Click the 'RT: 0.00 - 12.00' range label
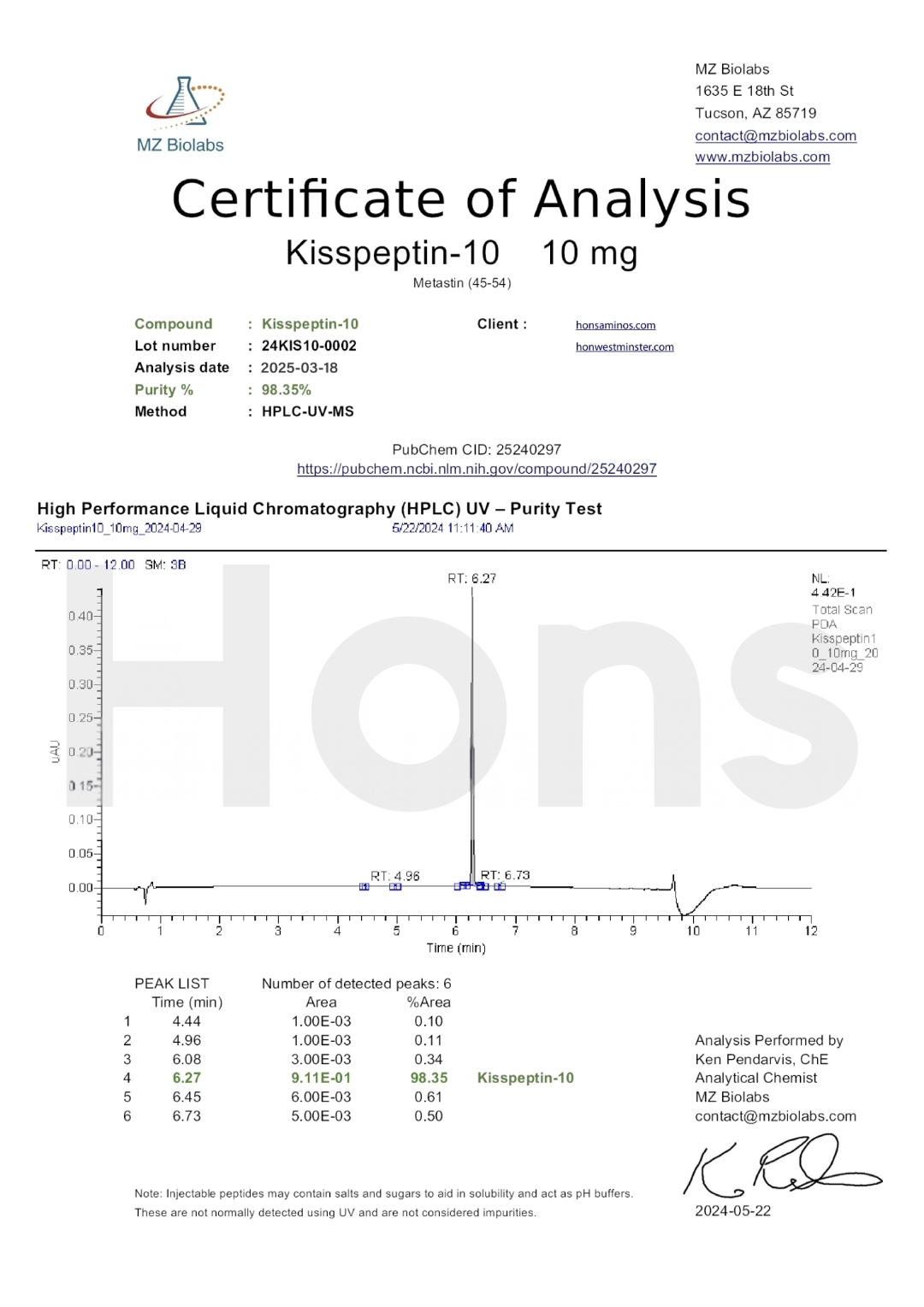The image size is (924, 1307). 88,565
